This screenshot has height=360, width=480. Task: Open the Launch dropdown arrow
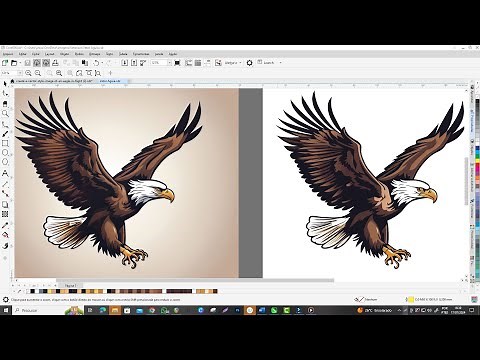(x=280, y=63)
